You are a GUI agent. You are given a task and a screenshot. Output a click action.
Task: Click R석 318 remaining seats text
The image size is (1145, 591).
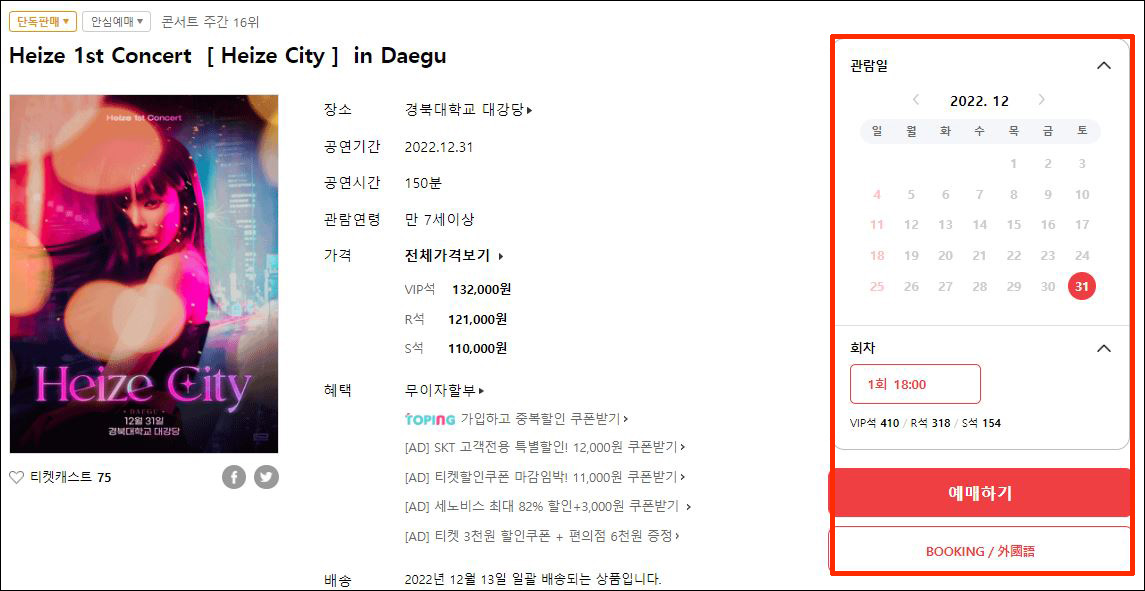pos(930,423)
